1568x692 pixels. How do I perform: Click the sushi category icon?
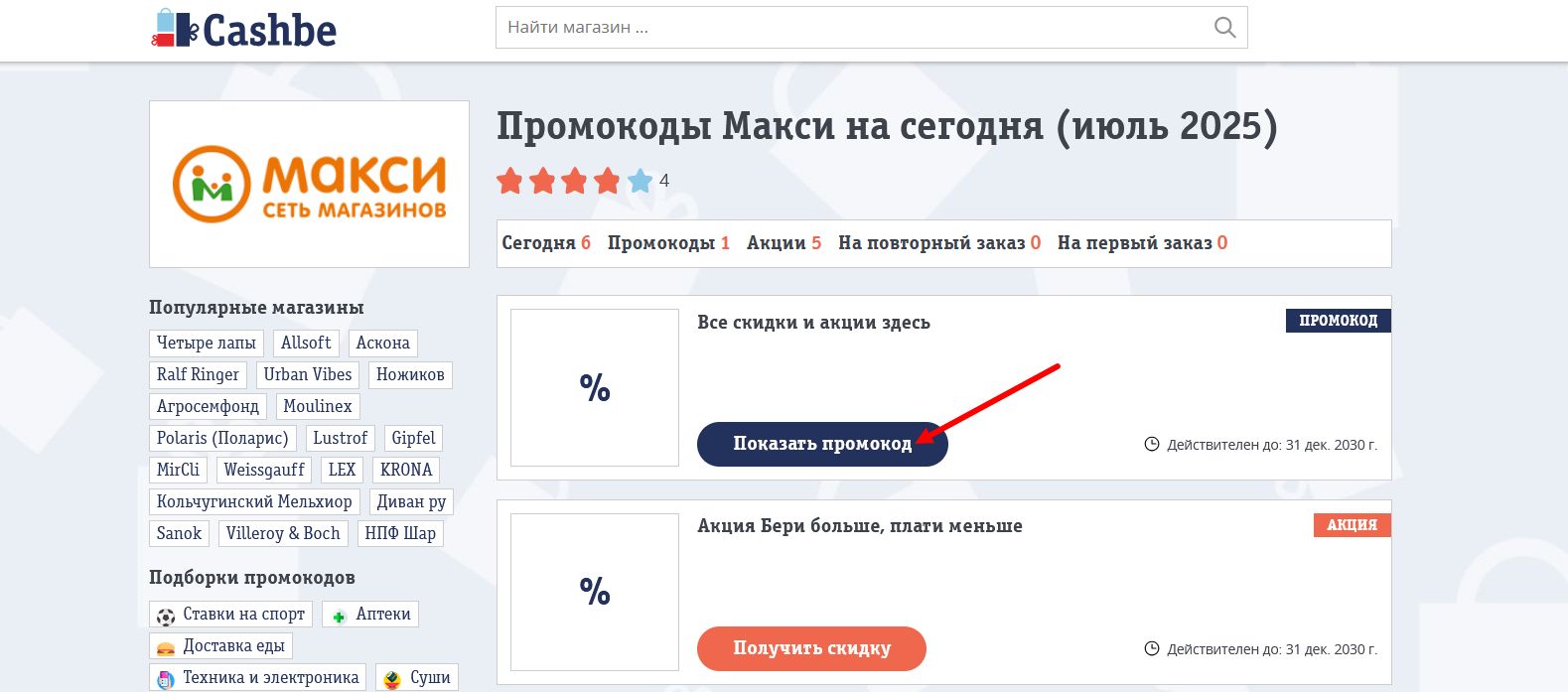[393, 679]
